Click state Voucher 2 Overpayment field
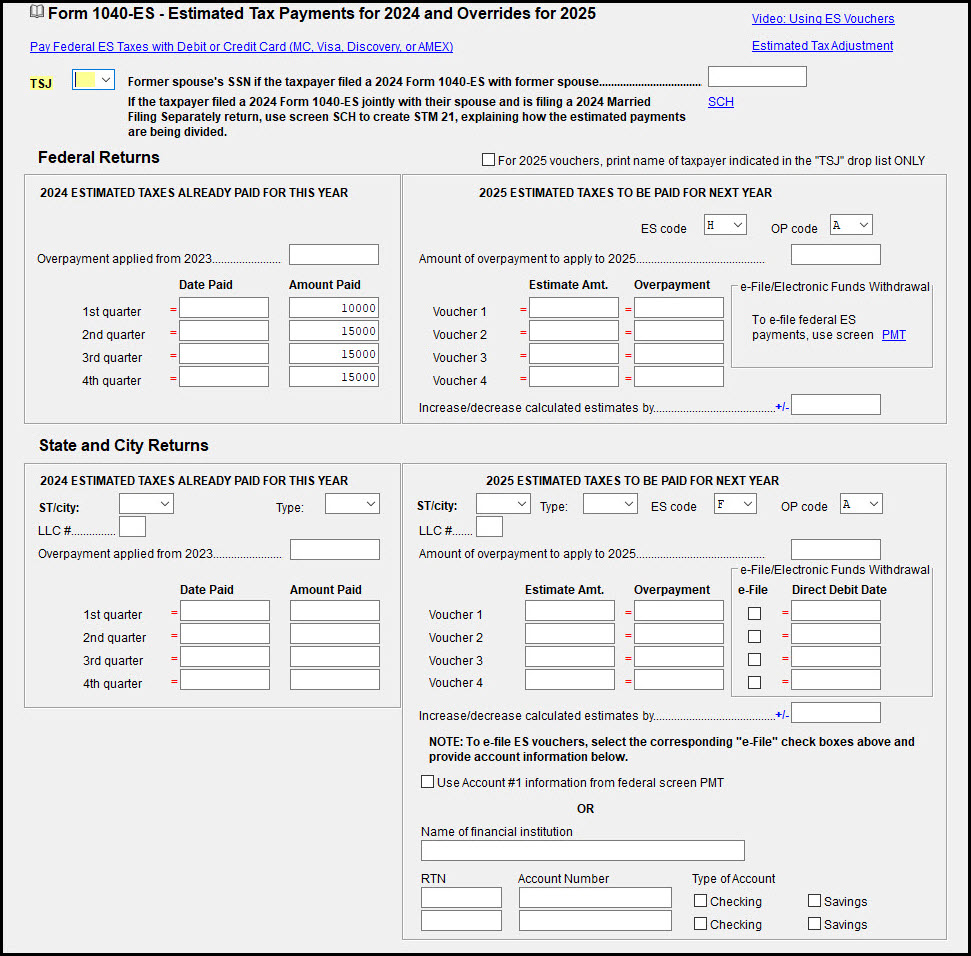Screen dimensions: 971x956 (679, 633)
